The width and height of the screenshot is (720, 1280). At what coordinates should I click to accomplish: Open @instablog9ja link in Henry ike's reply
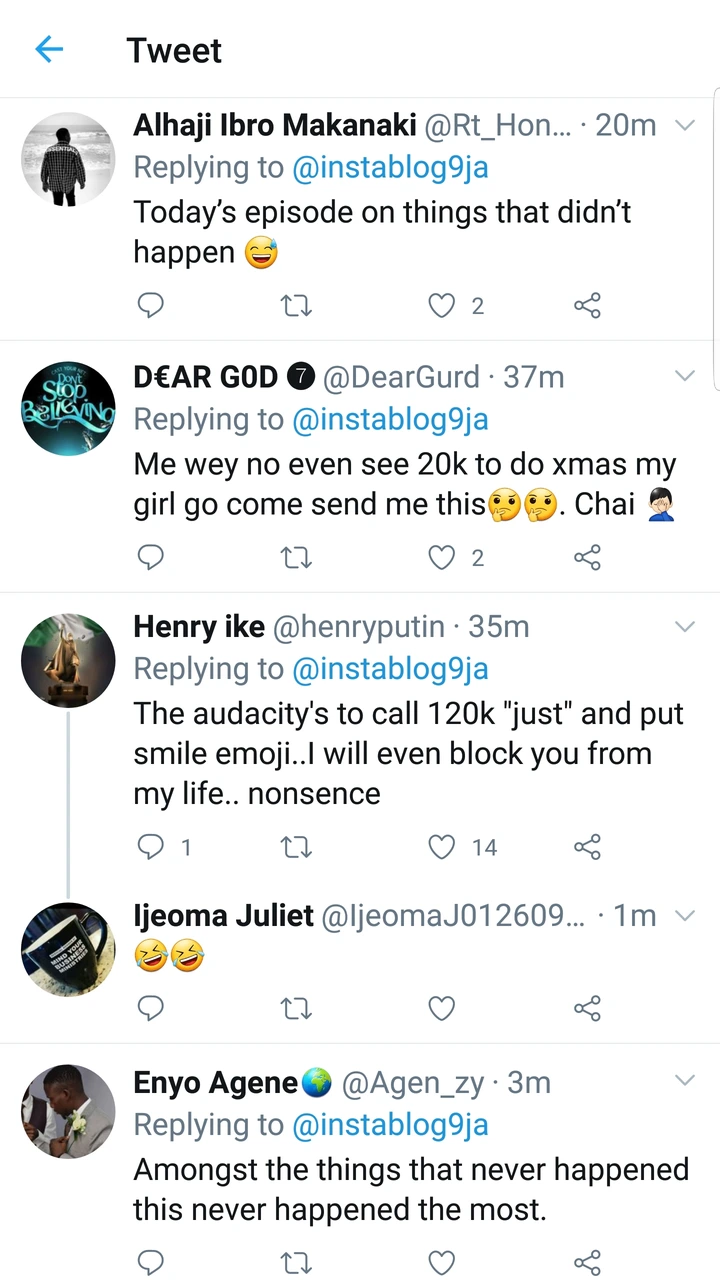click(390, 669)
